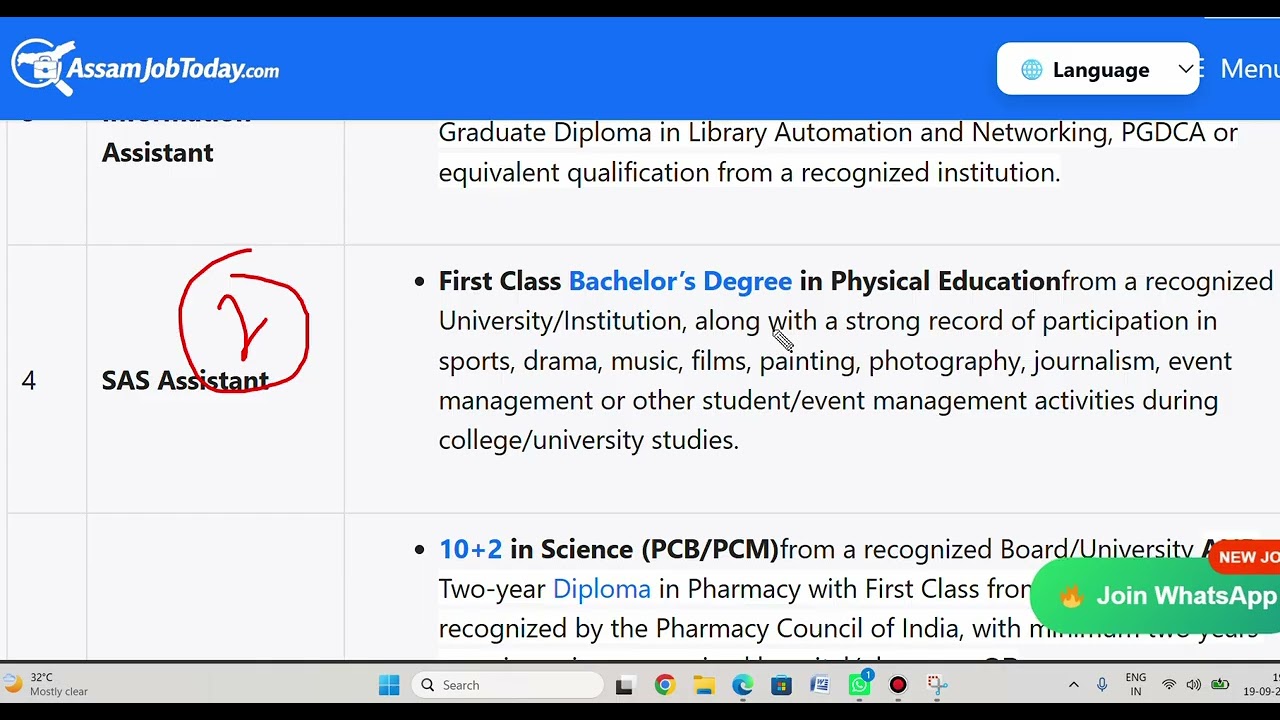Click the globe icon beside Language
Screen dimensions: 1280x720
(x=1031, y=70)
